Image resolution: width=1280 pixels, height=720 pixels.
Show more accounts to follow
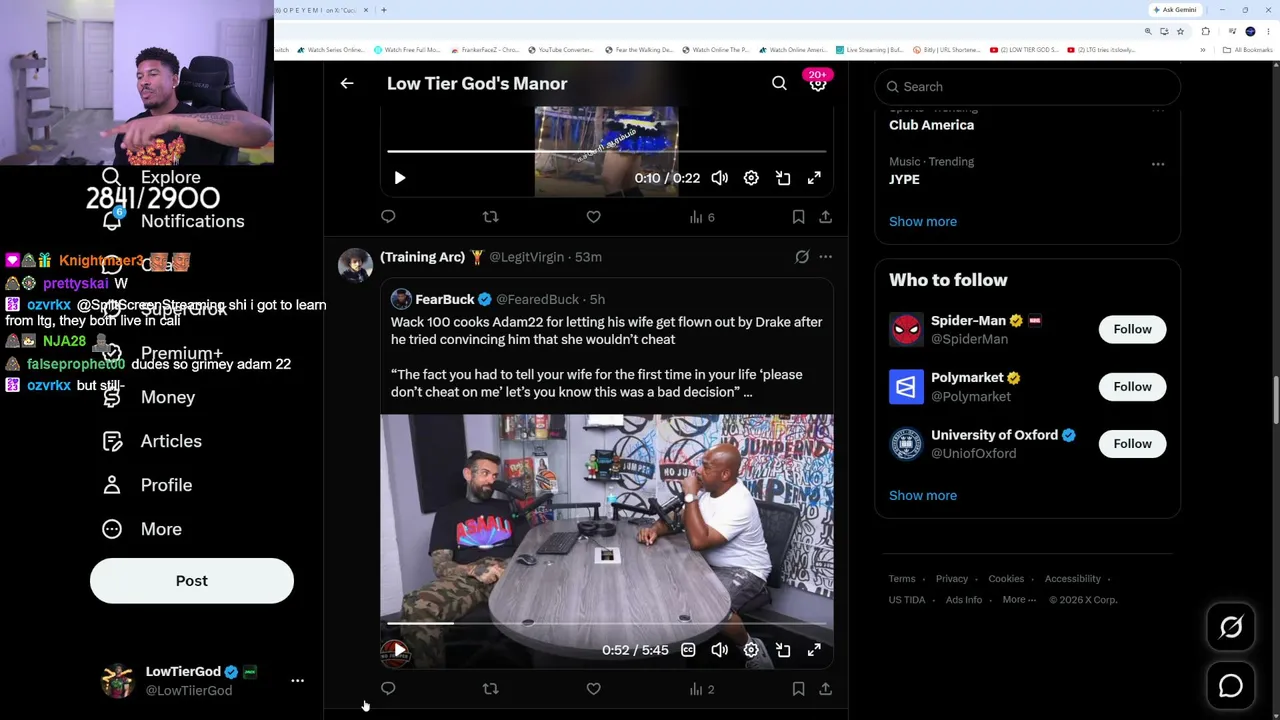coord(923,495)
